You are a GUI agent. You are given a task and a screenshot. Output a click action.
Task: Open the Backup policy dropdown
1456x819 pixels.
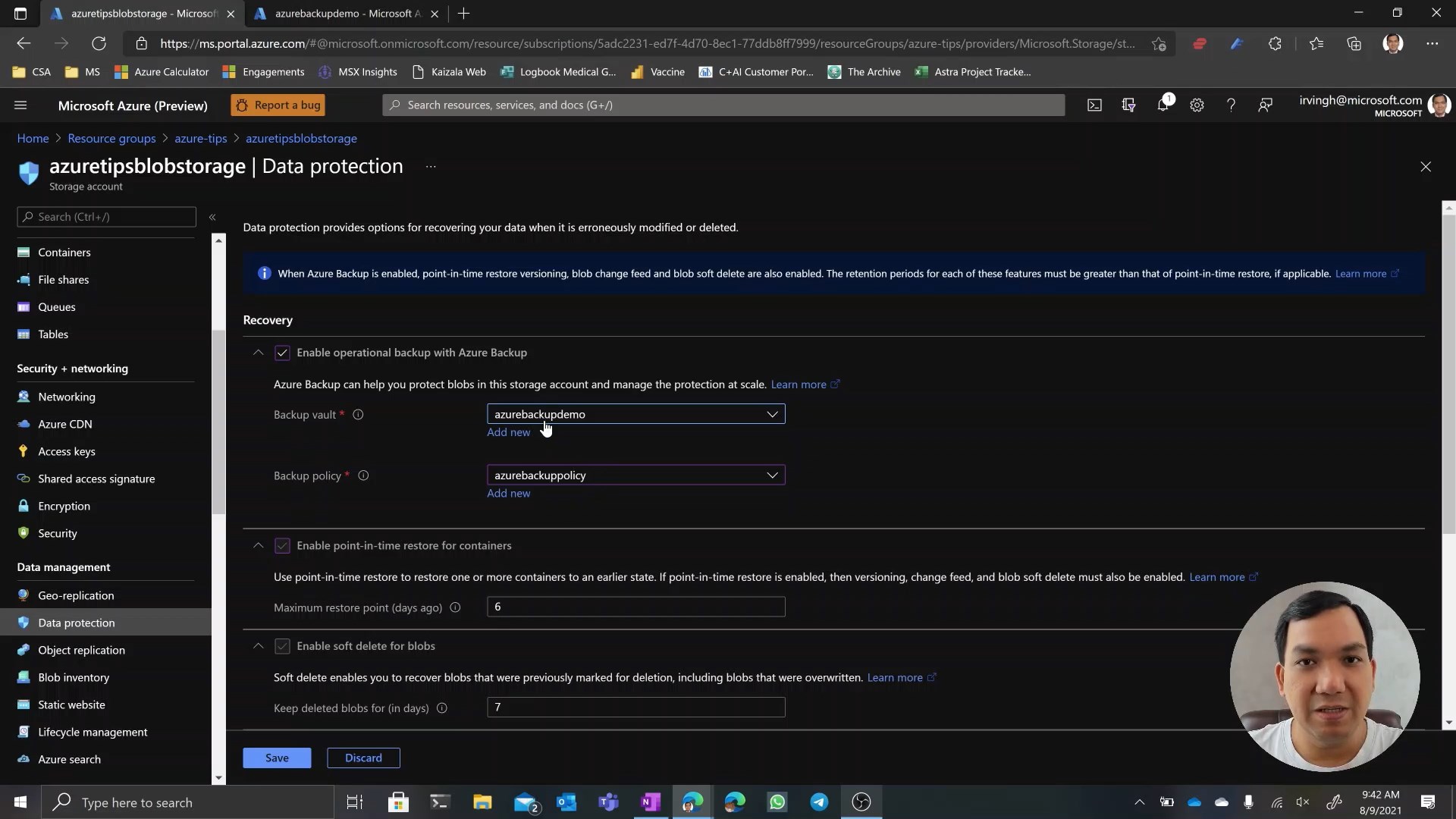(635, 475)
